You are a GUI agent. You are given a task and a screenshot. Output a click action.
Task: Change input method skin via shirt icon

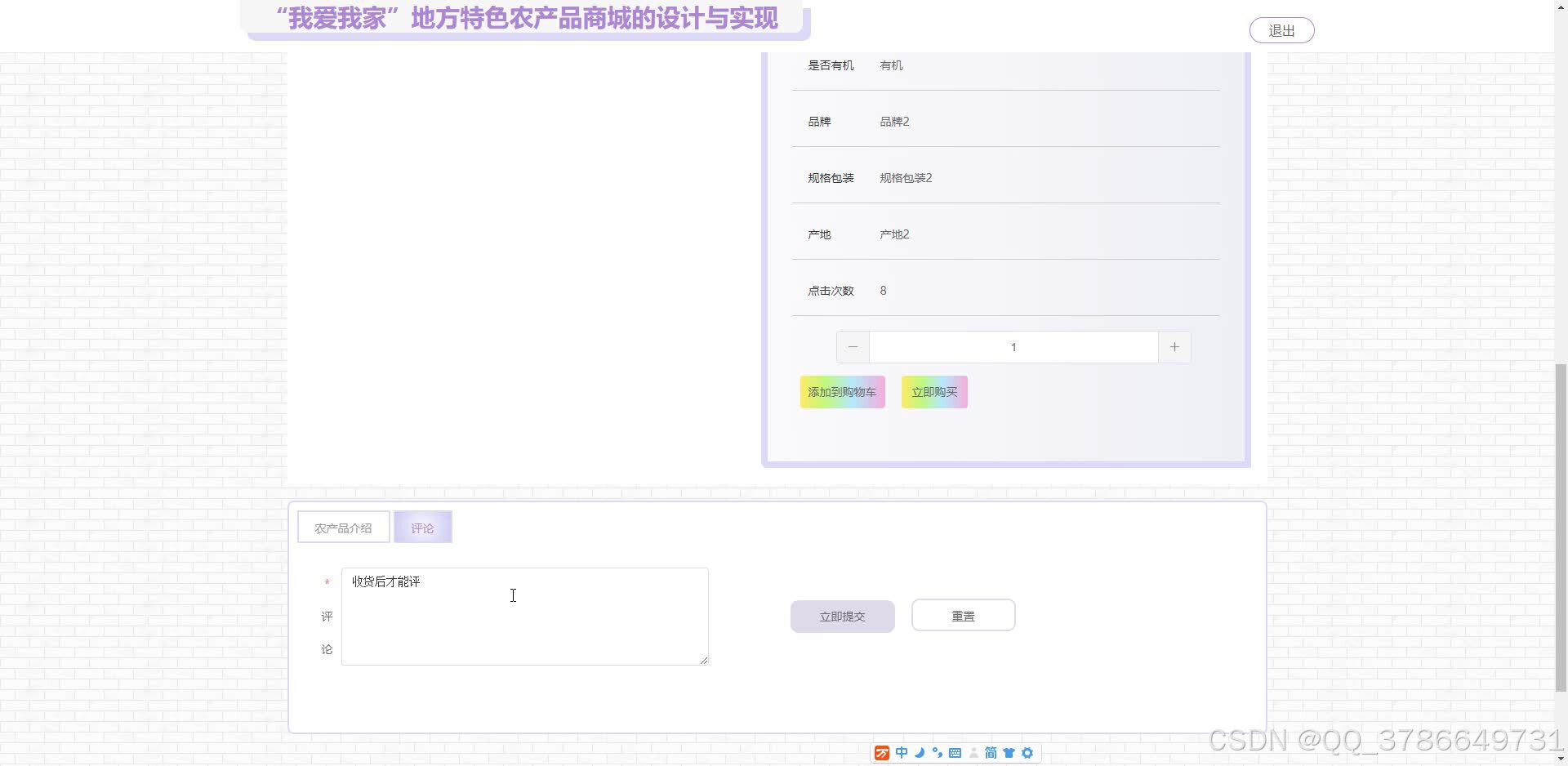click(x=1009, y=752)
